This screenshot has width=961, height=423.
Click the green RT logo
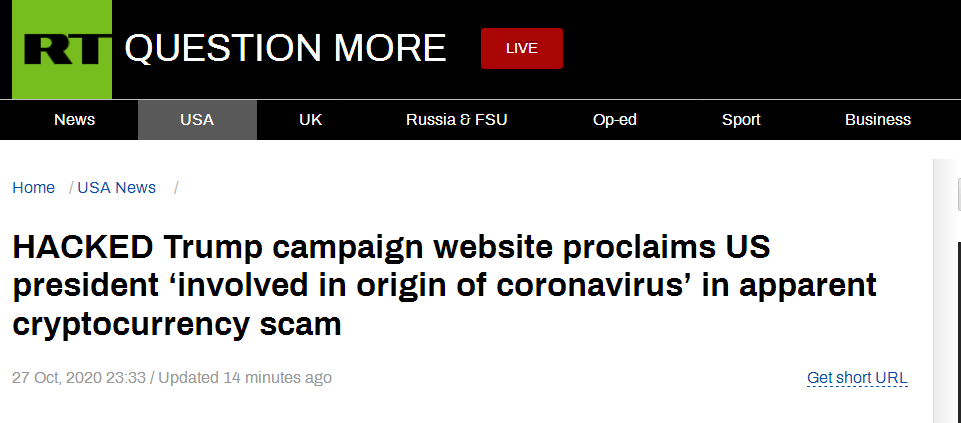62,50
